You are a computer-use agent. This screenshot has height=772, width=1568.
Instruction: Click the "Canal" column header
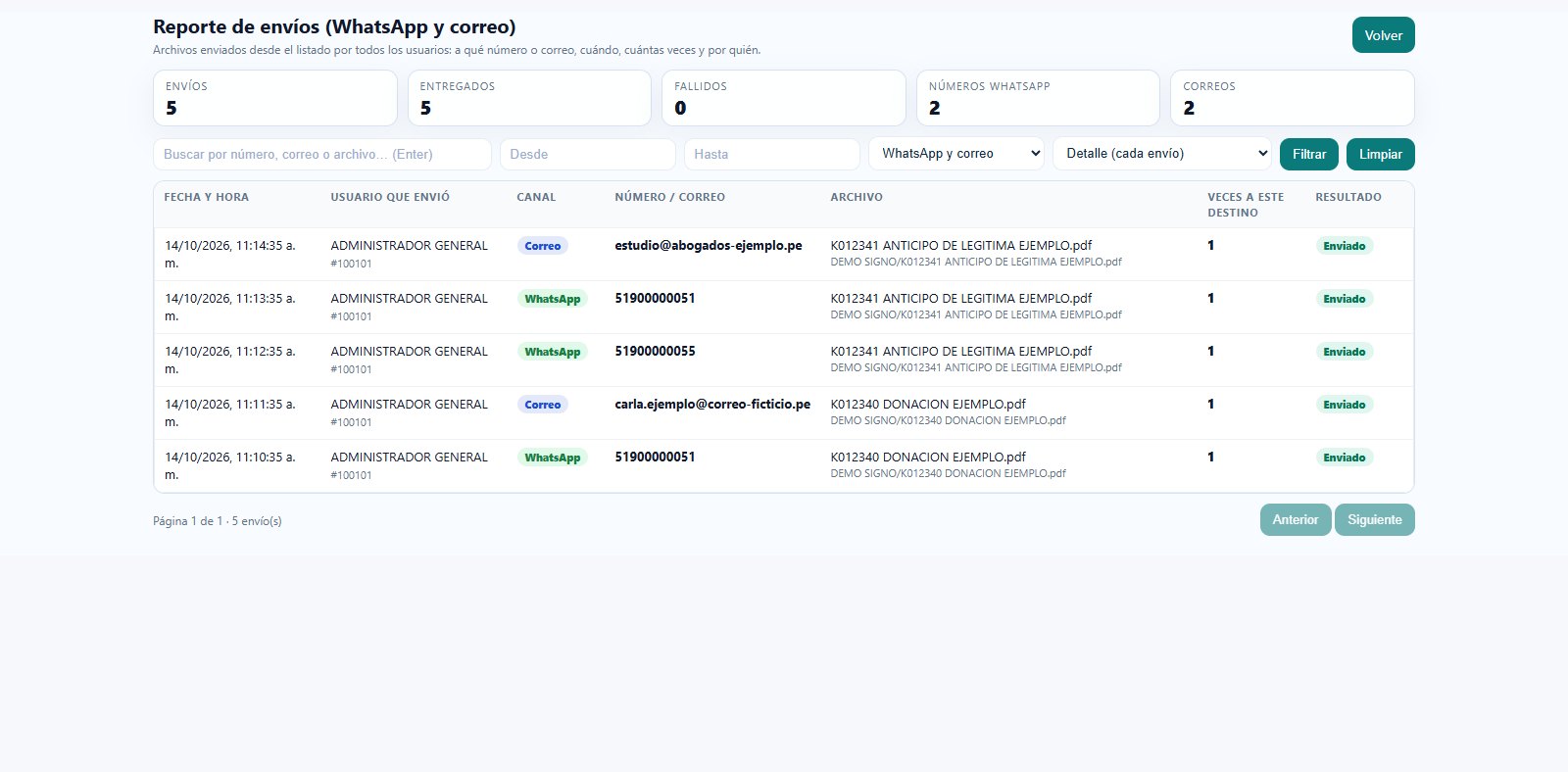[536, 197]
